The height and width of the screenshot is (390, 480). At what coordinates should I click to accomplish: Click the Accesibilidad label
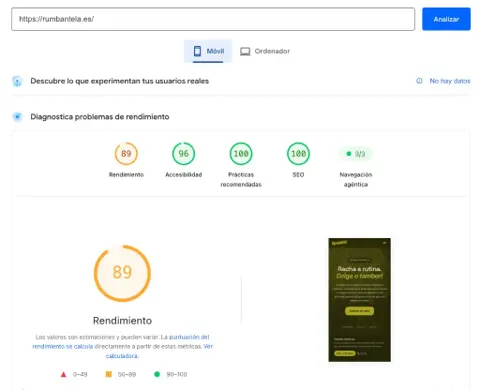184,175
